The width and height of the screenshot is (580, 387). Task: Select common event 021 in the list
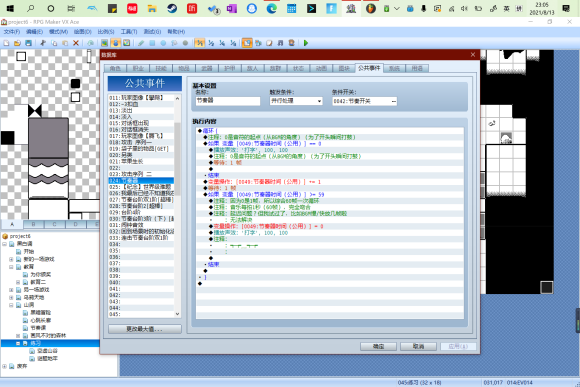[141, 161]
